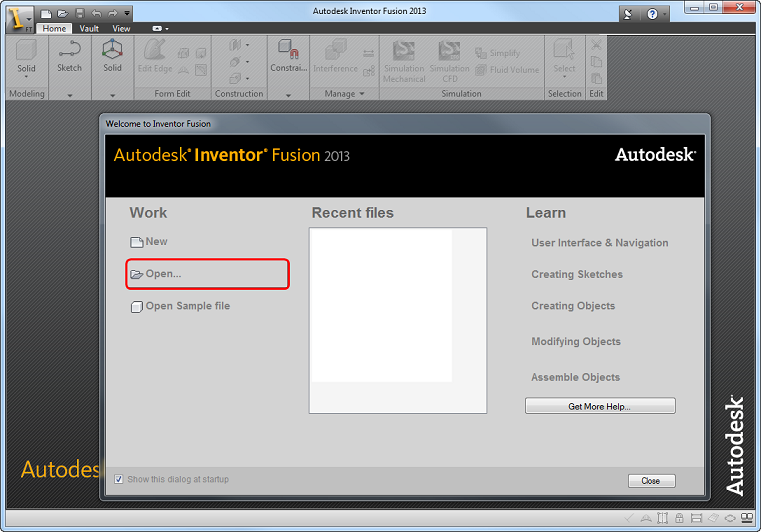Click the rightmost split-view icon in status bar
Image resolution: width=761 pixels, height=532 pixels.
pyautogui.click(x=747, y=518)
